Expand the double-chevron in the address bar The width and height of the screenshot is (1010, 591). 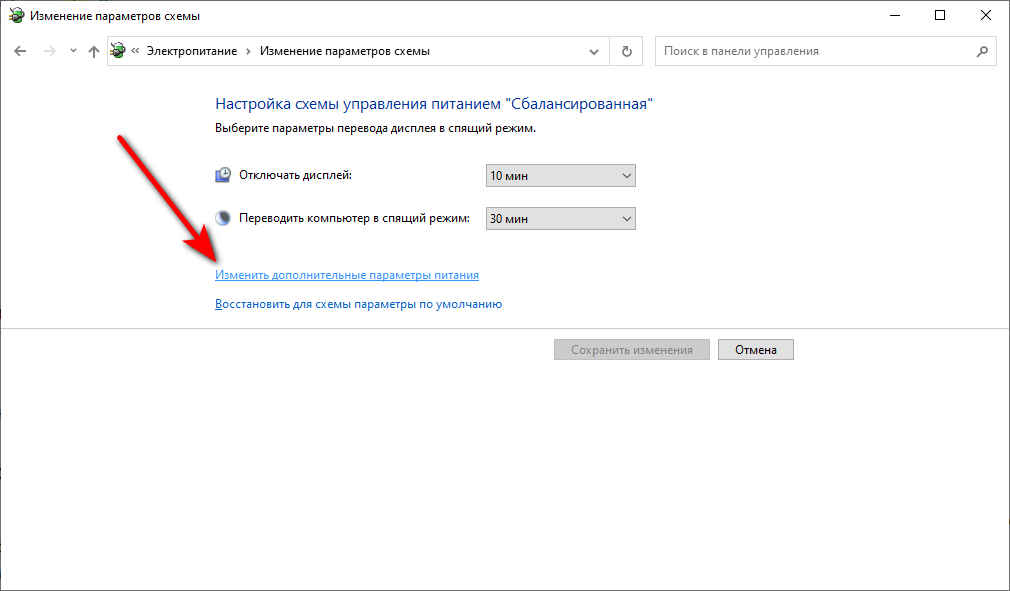coord(135,51)
